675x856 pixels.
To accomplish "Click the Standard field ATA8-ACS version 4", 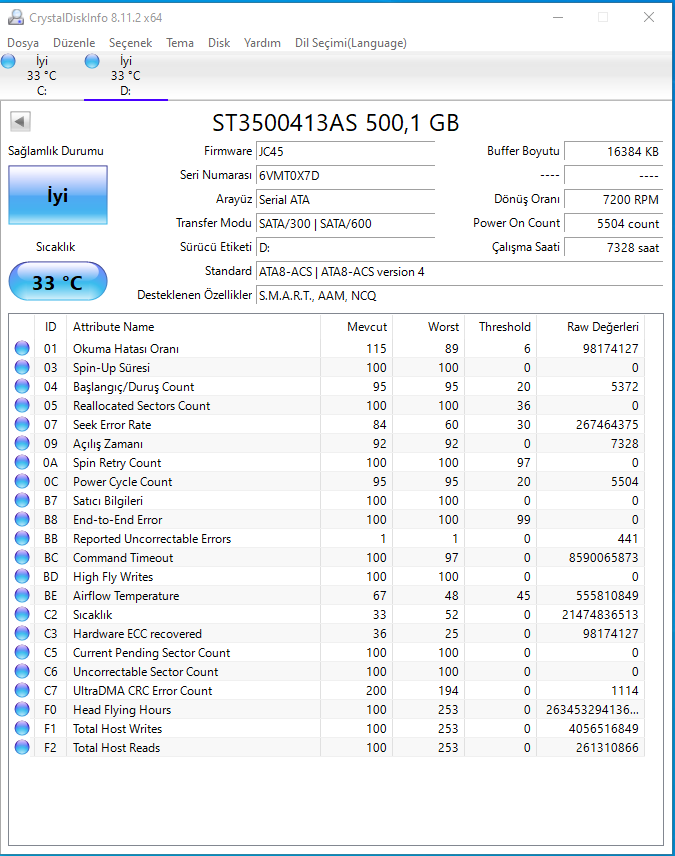I will point(459,272).
